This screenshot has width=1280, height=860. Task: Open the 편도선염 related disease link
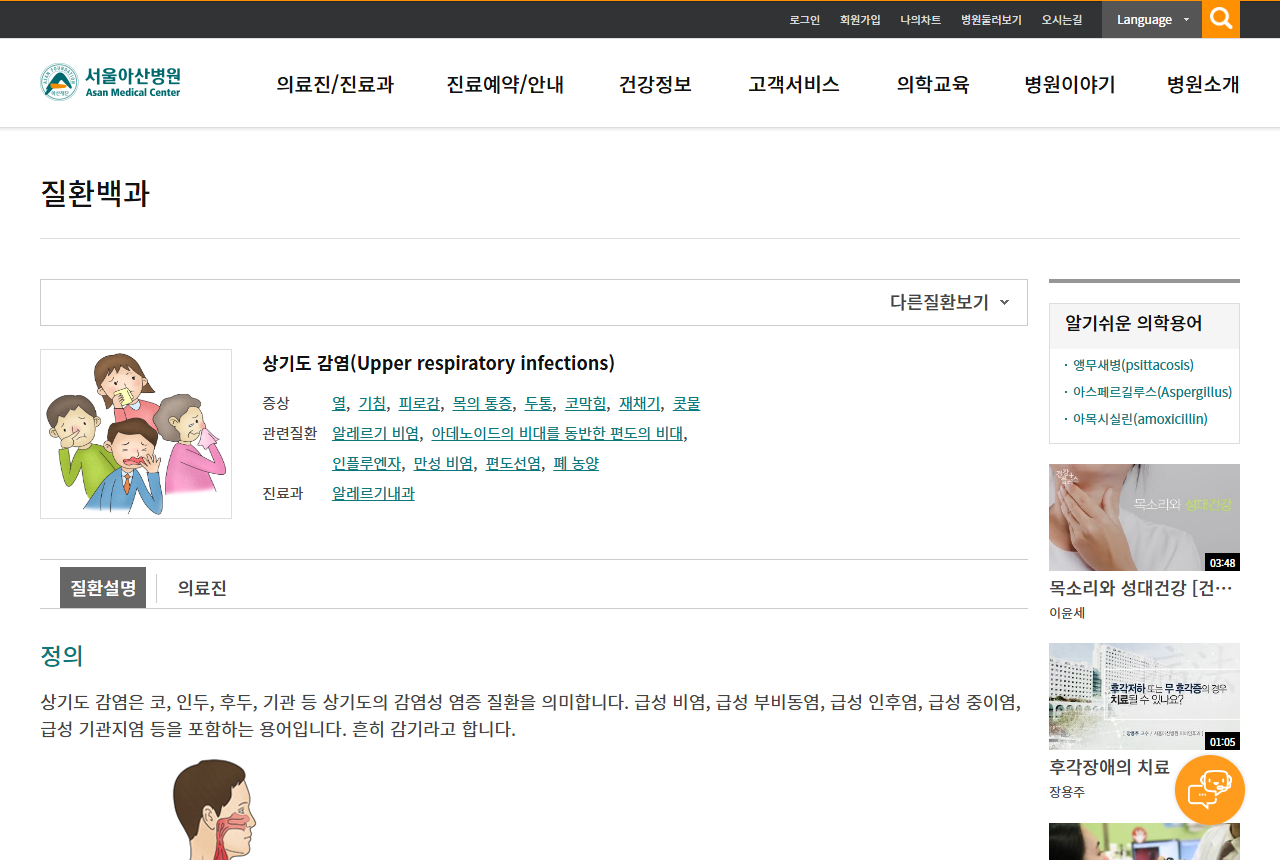tap(513, 464)
